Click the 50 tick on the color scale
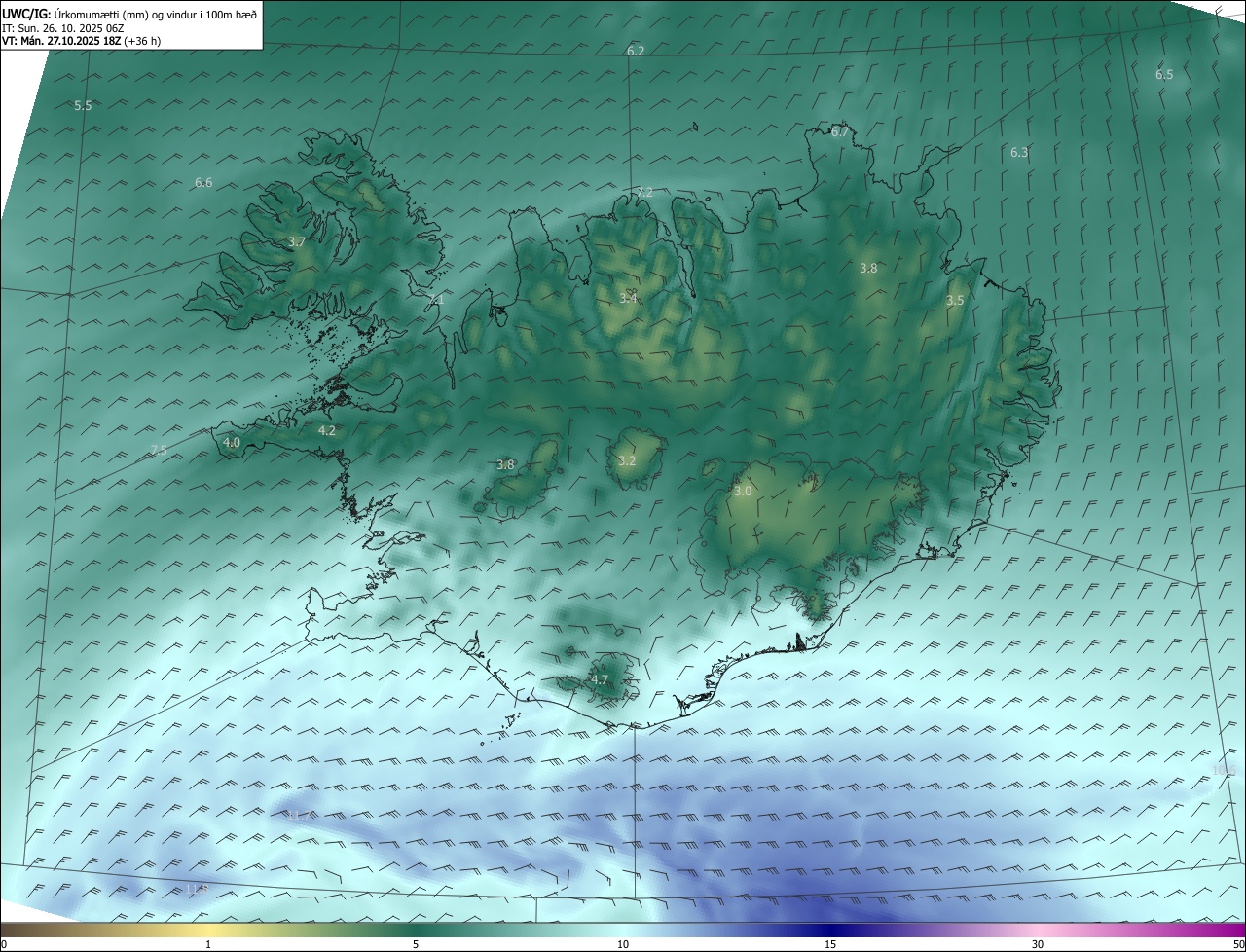Screen dimensions: 1246x952 tap(1238, 944)
